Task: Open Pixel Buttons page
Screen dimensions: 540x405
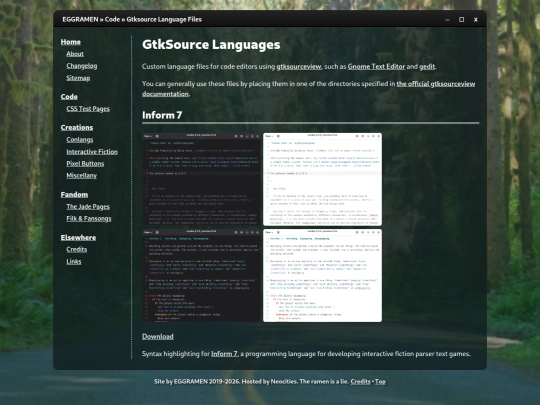Action: pos(85,164)
